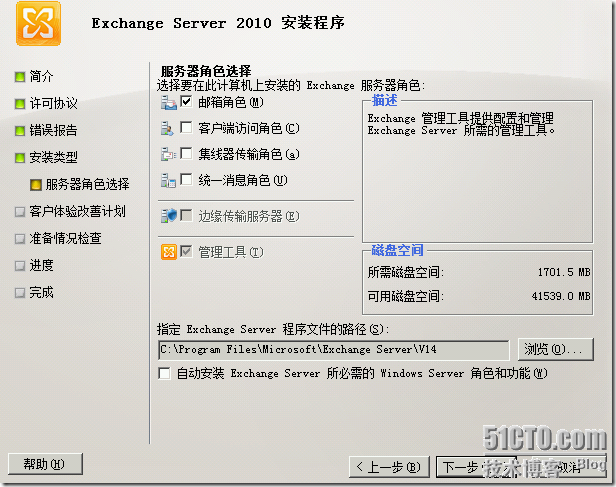
Task: Click the Unified Messaging role (统一消息角色) icon
Action: tap(168, 180)
